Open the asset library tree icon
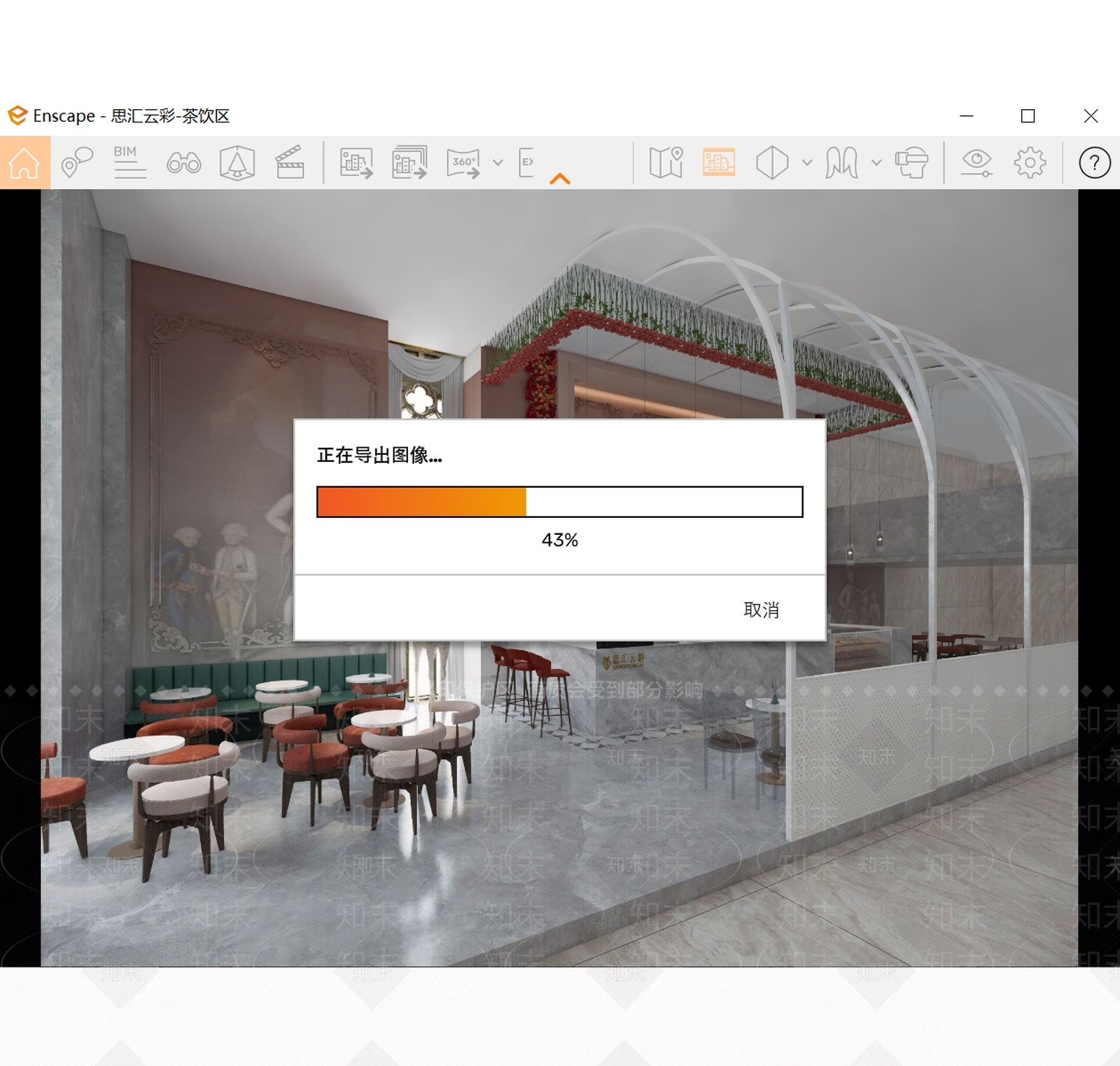The width and height of the screenshot is (1120, 1066). 237,163
